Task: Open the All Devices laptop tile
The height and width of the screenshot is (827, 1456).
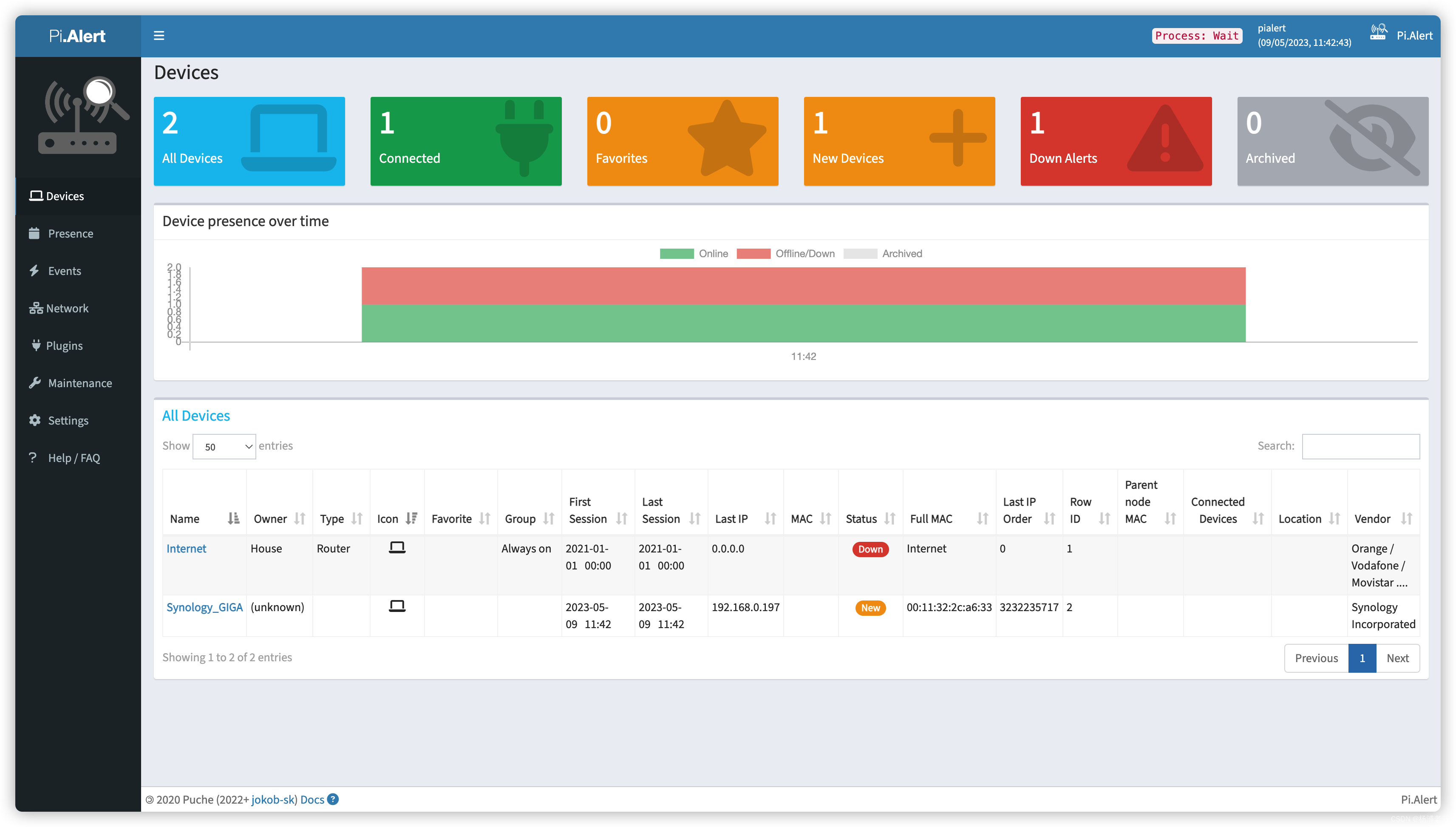Action: pos(249,141)
